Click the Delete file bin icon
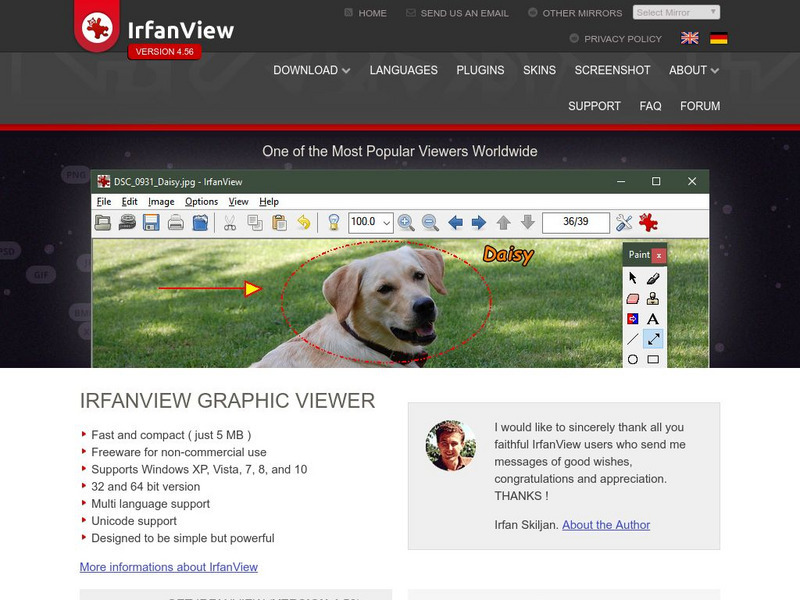The width and height of the screenshot is (800, 600). pos(200,222)
